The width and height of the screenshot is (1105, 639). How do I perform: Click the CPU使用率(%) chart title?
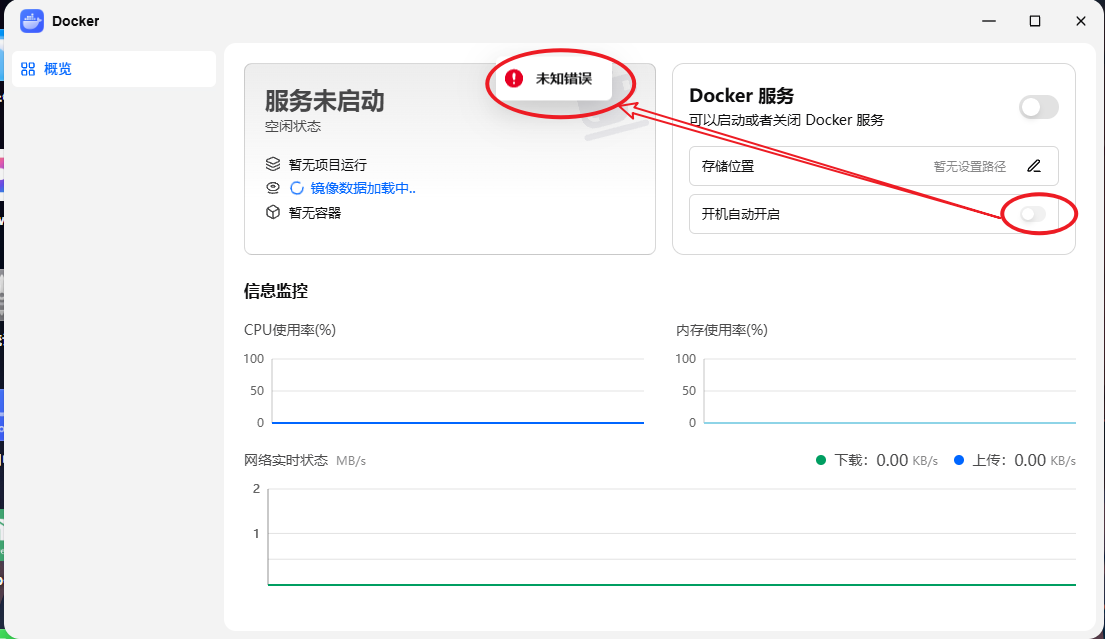pyautogui.click(x=290, y=330)
